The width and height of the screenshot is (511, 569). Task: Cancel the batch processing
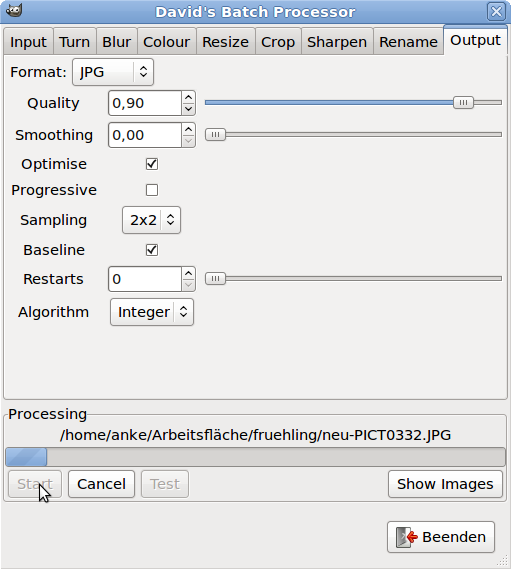pos(101,484)
